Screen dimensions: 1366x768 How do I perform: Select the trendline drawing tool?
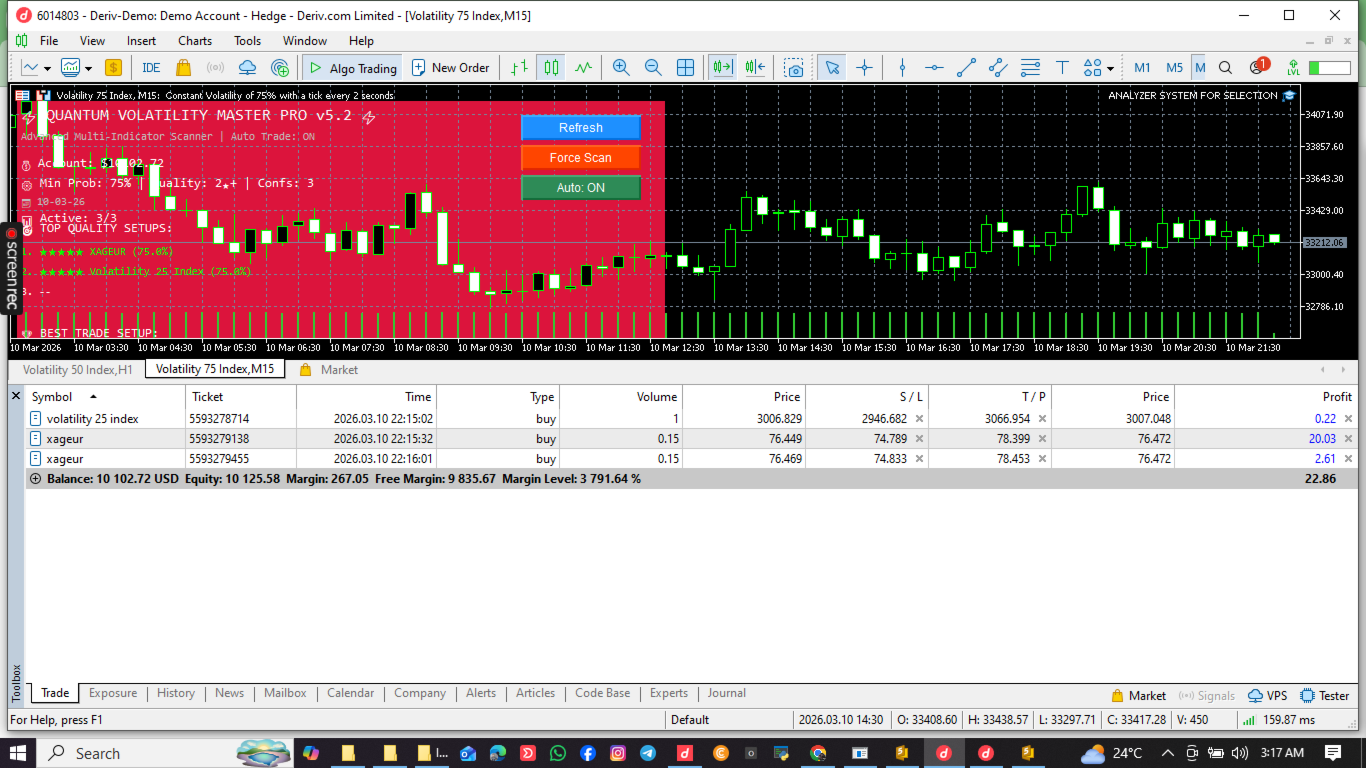point(966,68)
